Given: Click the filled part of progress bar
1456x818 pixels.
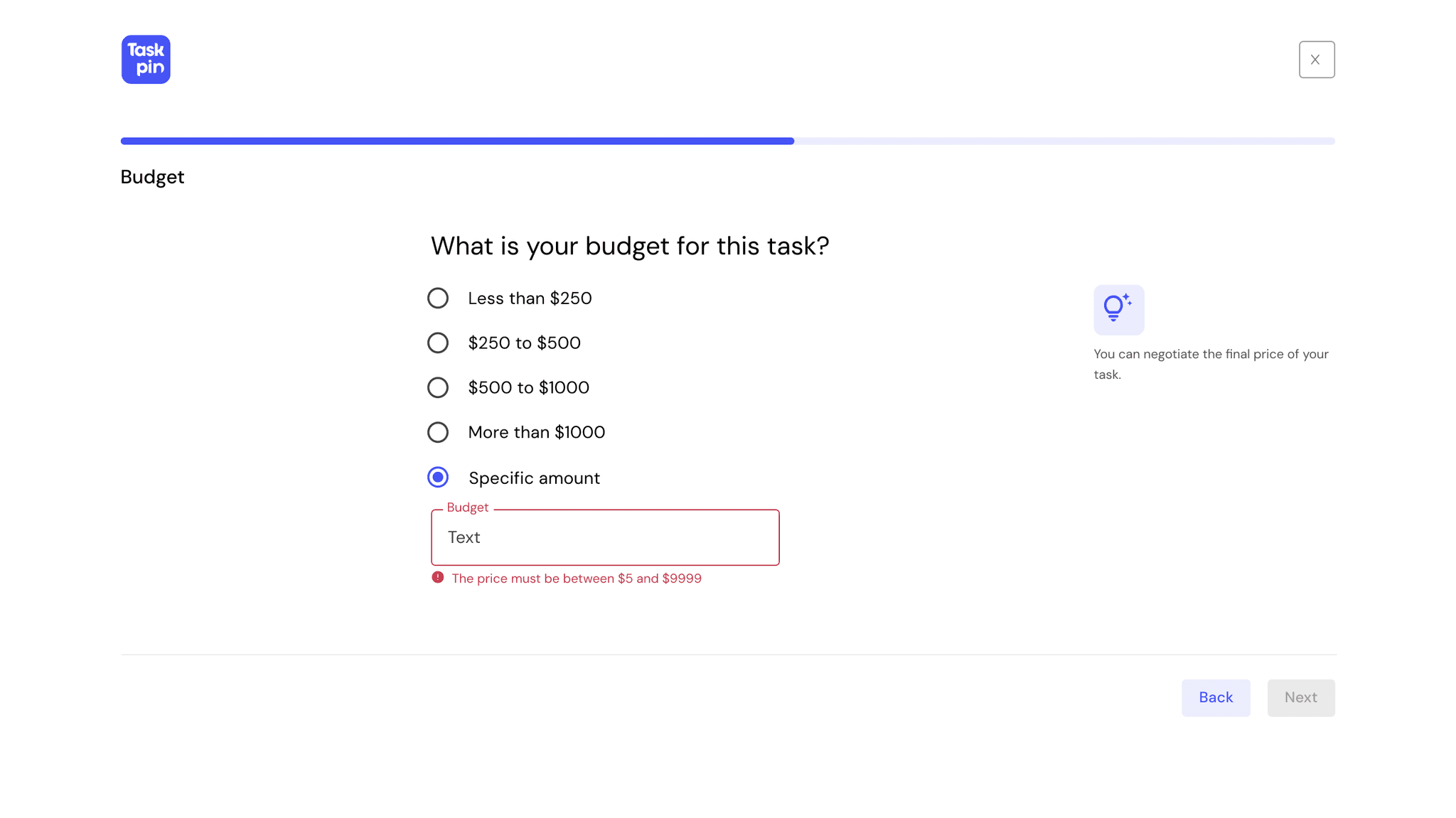Looking at the screenshot, I should [456, 141].
